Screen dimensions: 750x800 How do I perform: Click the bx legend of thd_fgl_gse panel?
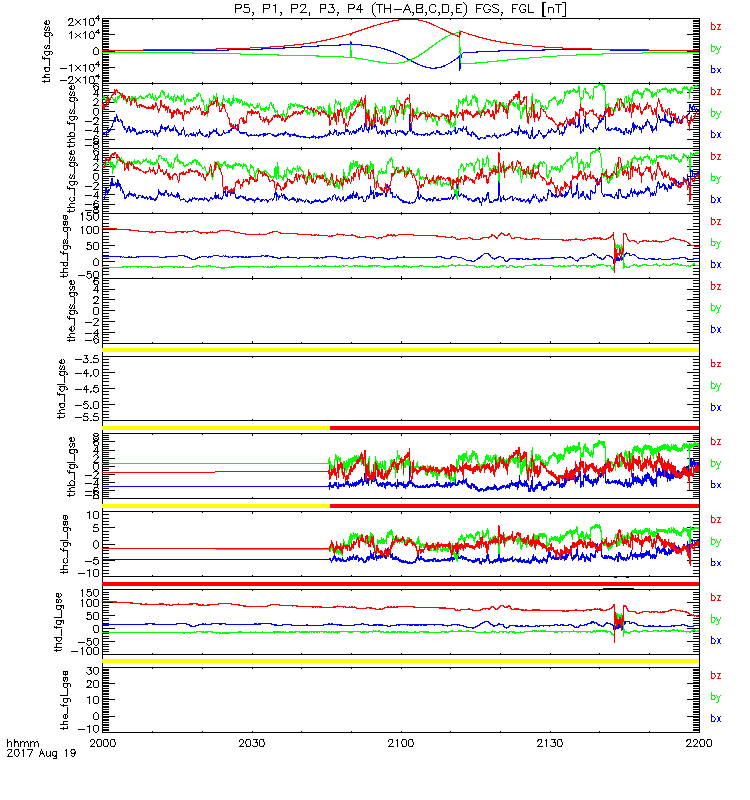716,641
